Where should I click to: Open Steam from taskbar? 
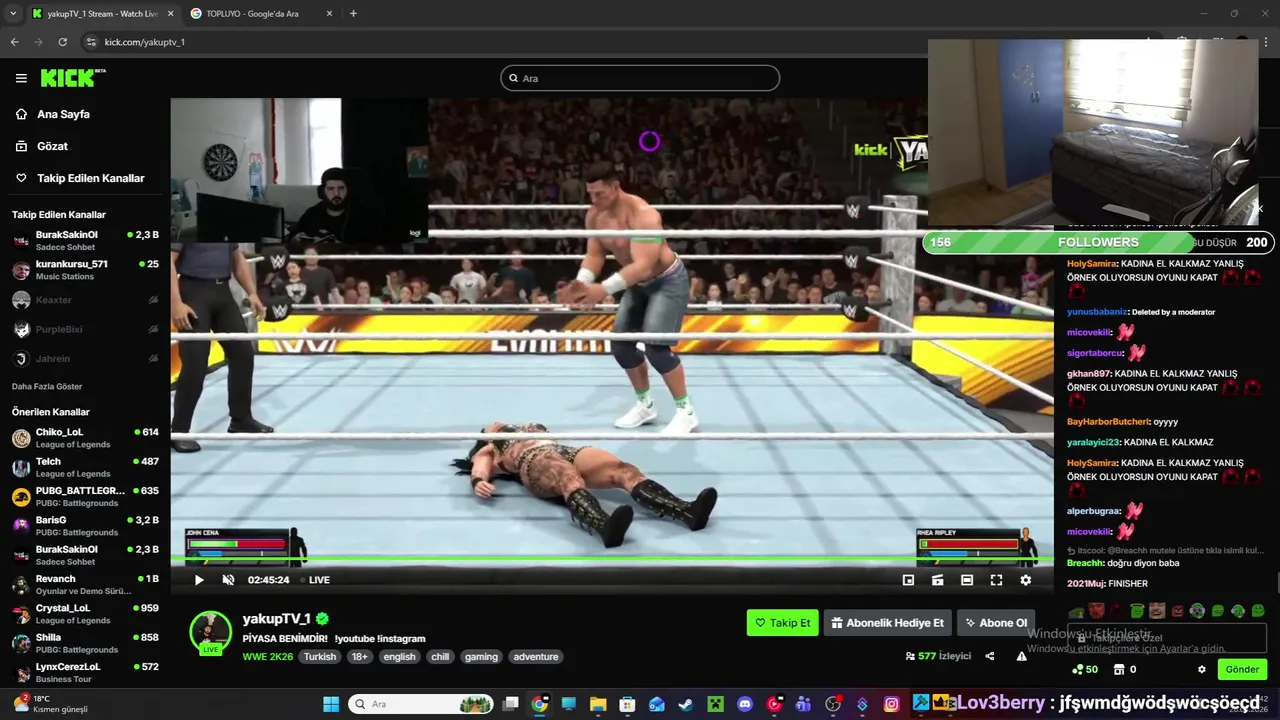(685, 704)
